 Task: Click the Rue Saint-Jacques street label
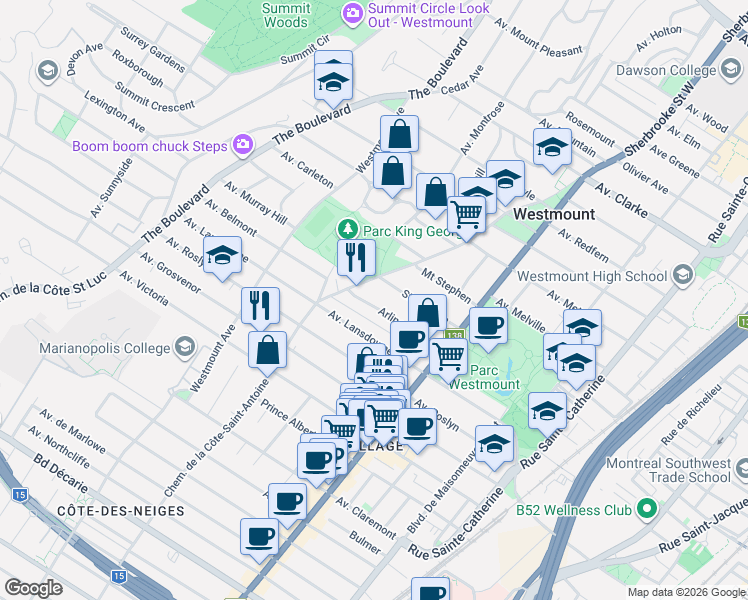(703, 525)
